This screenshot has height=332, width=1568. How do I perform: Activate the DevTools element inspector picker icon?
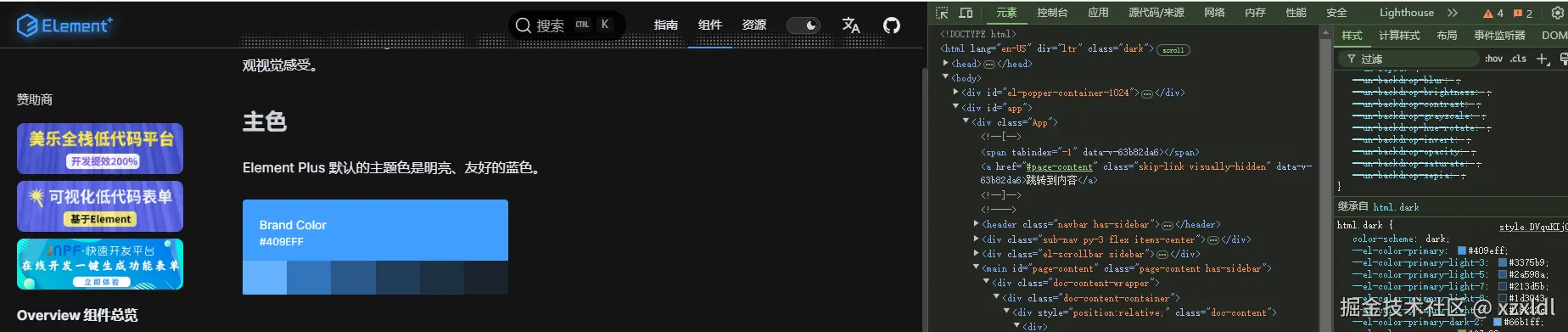(x=942, y=13)
